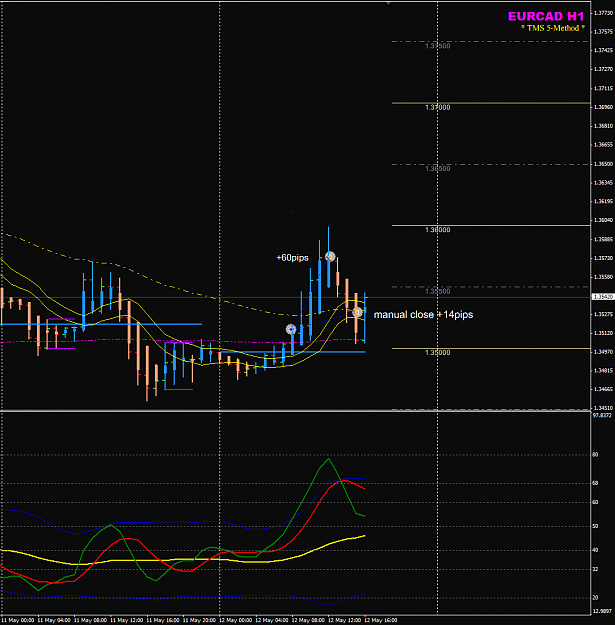Select the 1.35500 level label
This screenshot has height=625, width=615.
(438, 291)
